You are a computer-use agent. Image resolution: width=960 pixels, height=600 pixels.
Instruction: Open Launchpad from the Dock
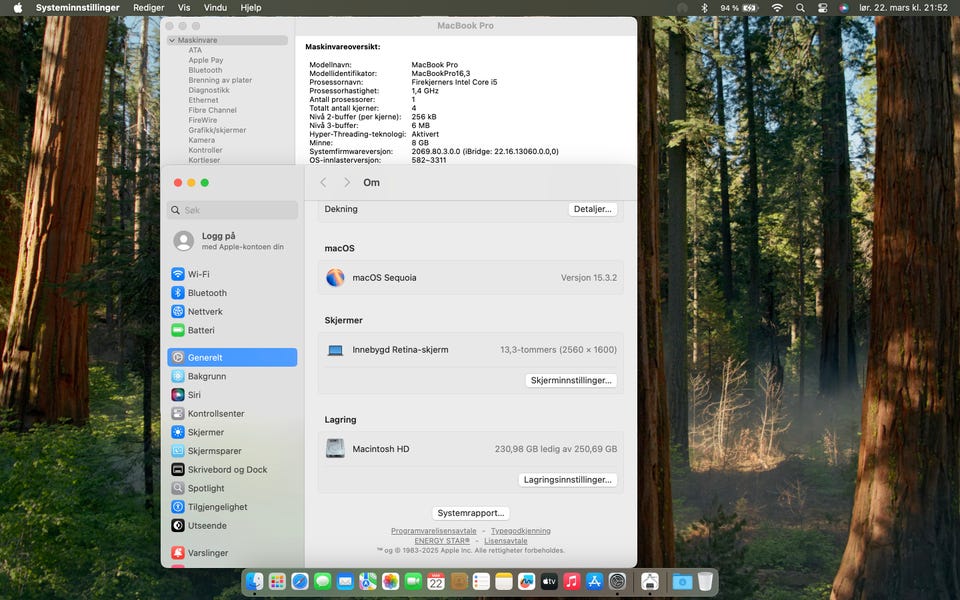[277, 581]
